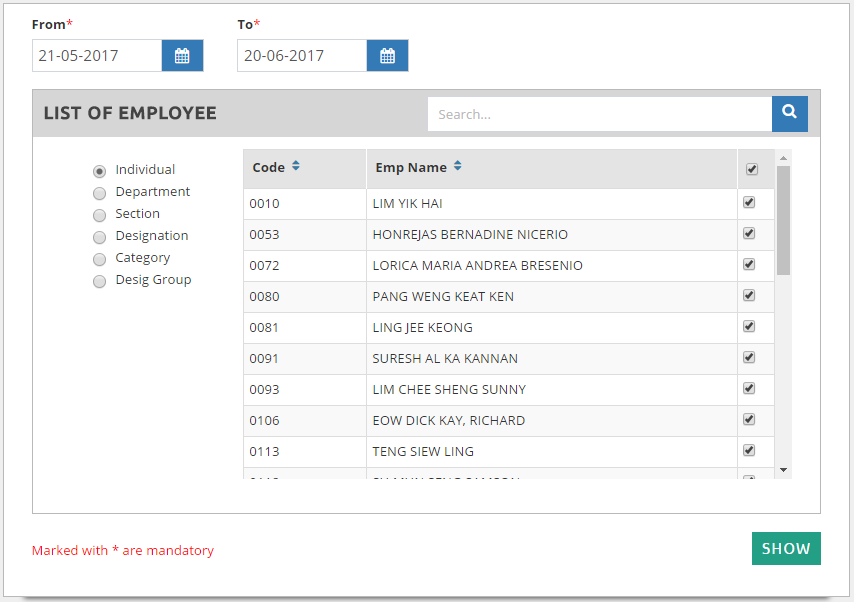Select the Department radio option

[99, 193]
